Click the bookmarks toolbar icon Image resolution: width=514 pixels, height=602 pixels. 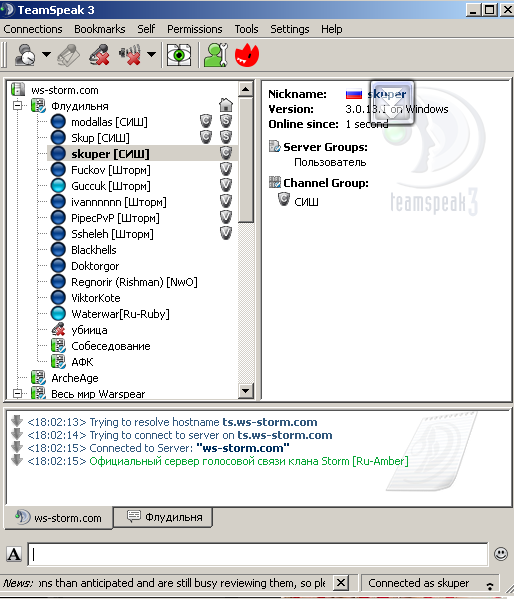coord(69,55)
